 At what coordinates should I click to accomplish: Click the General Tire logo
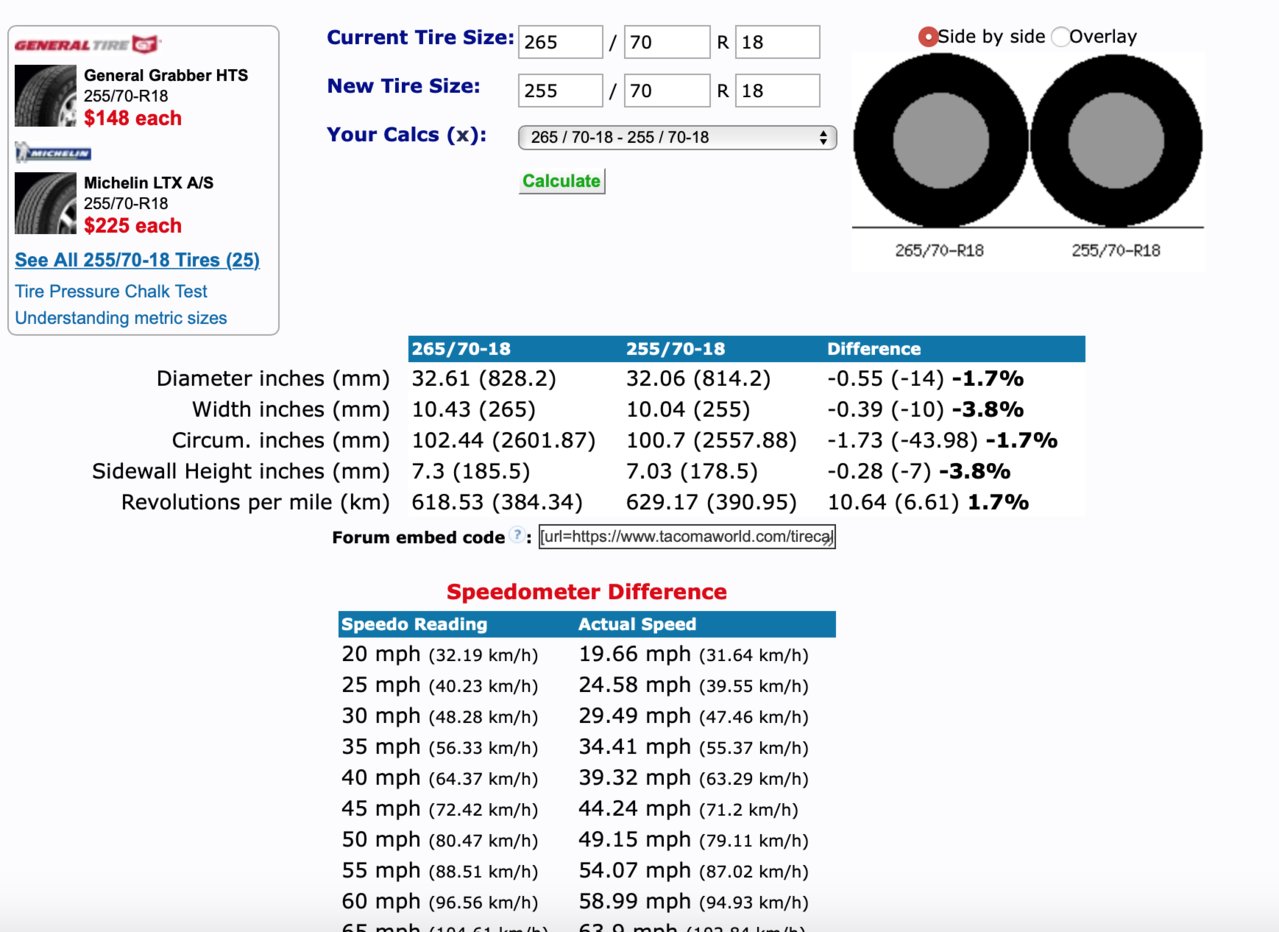click(x=88, y=44)
